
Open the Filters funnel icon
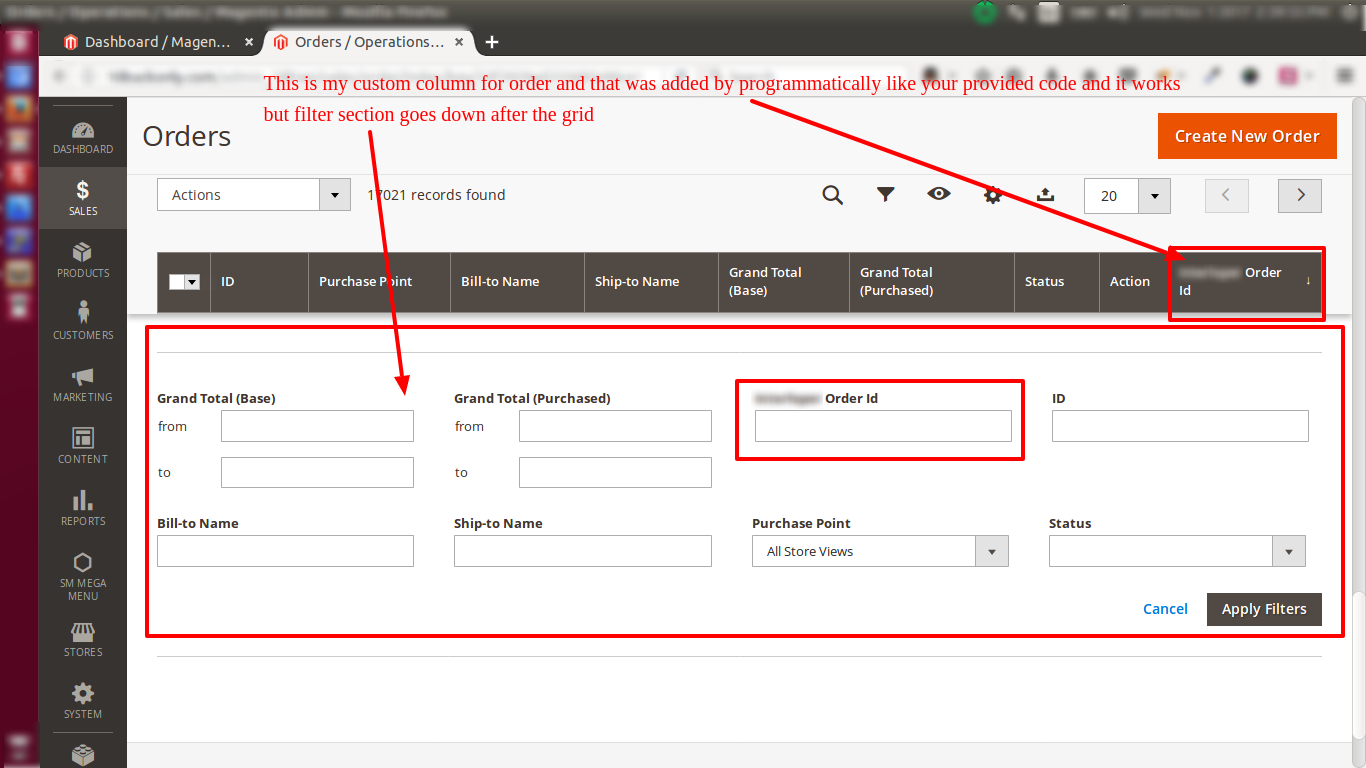point(886,195)
